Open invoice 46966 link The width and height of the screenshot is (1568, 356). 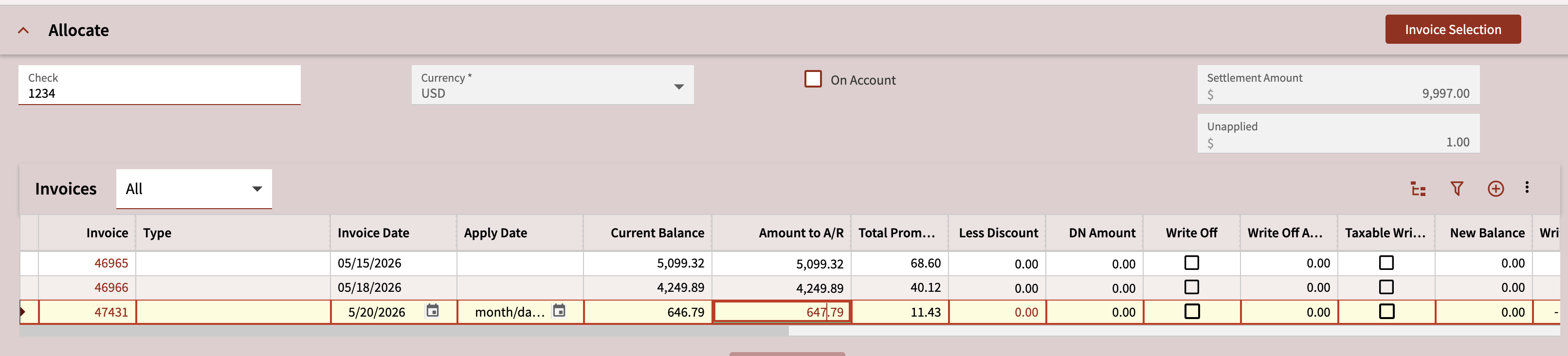pyautogui.click(x=111, y=287)
